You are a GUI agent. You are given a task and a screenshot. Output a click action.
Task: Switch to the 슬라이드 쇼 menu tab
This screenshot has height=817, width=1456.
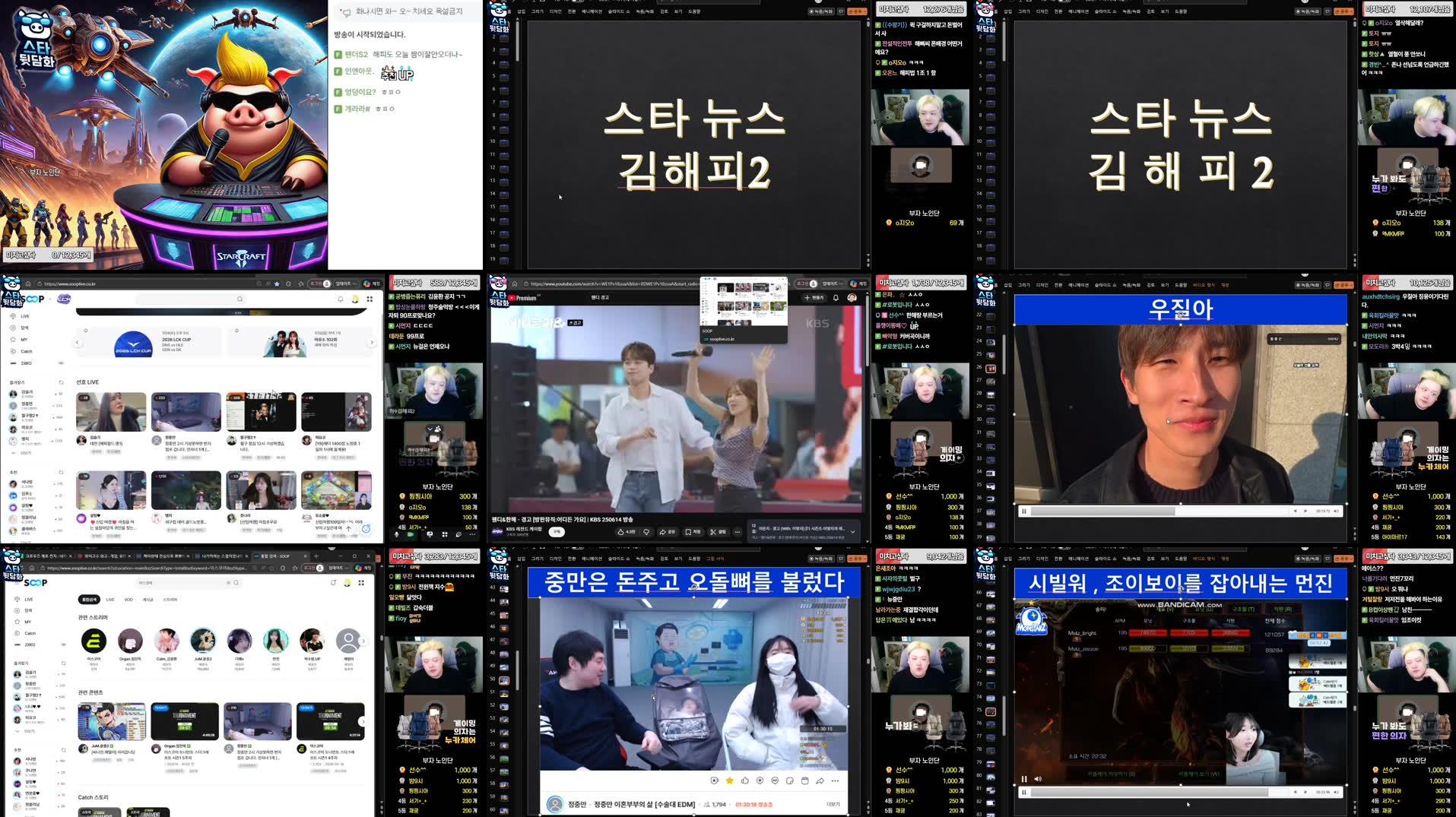[617, 10]
